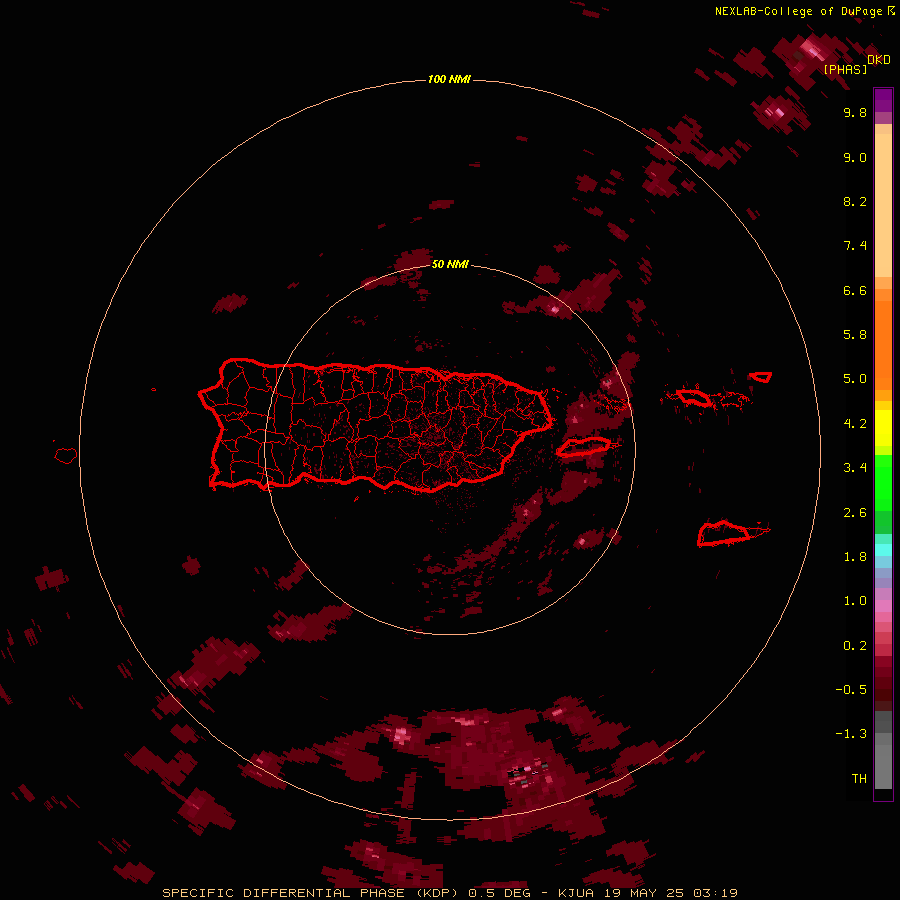Click the KJUA 19 MAY 25 03:19 timestamp
Image resolution: width=900 pixels, height=900 pixels.
(x=647, y=893)
